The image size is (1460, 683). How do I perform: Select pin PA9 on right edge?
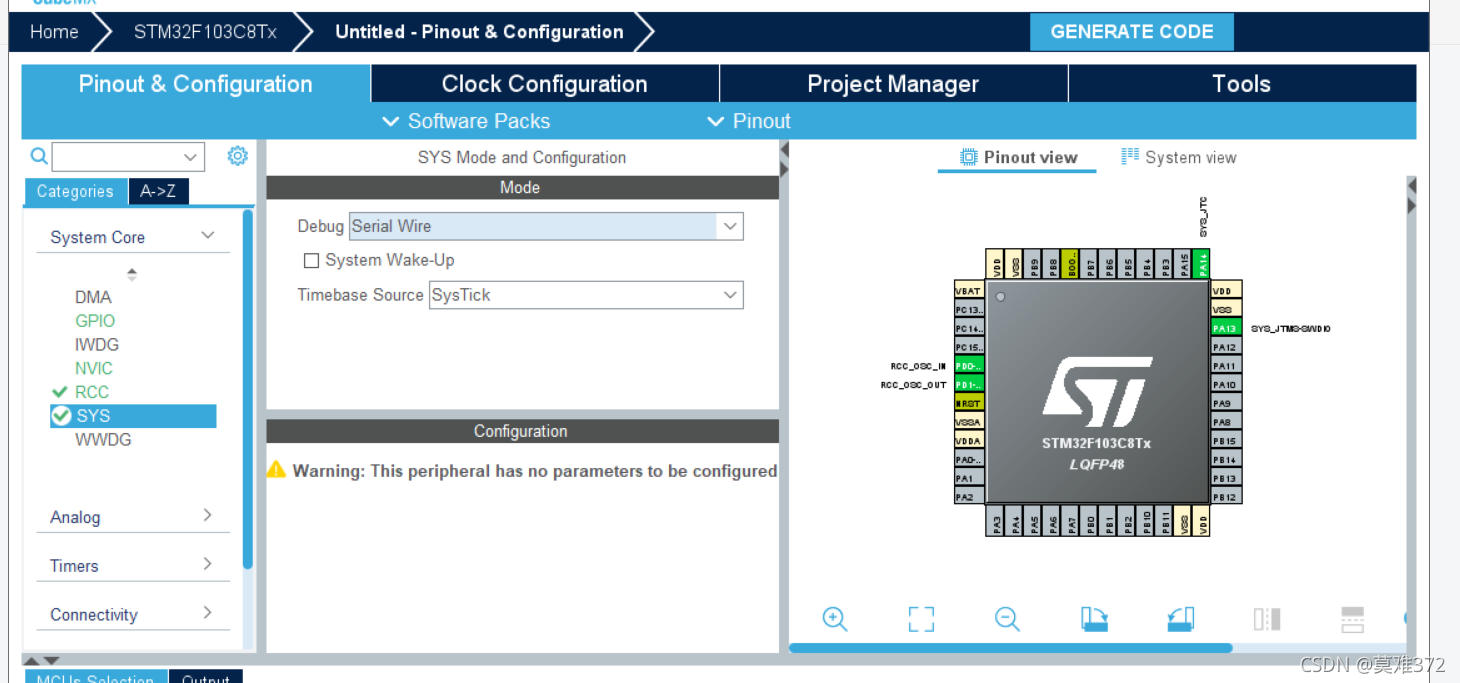pyautogui.click(x=1225, y=403)
